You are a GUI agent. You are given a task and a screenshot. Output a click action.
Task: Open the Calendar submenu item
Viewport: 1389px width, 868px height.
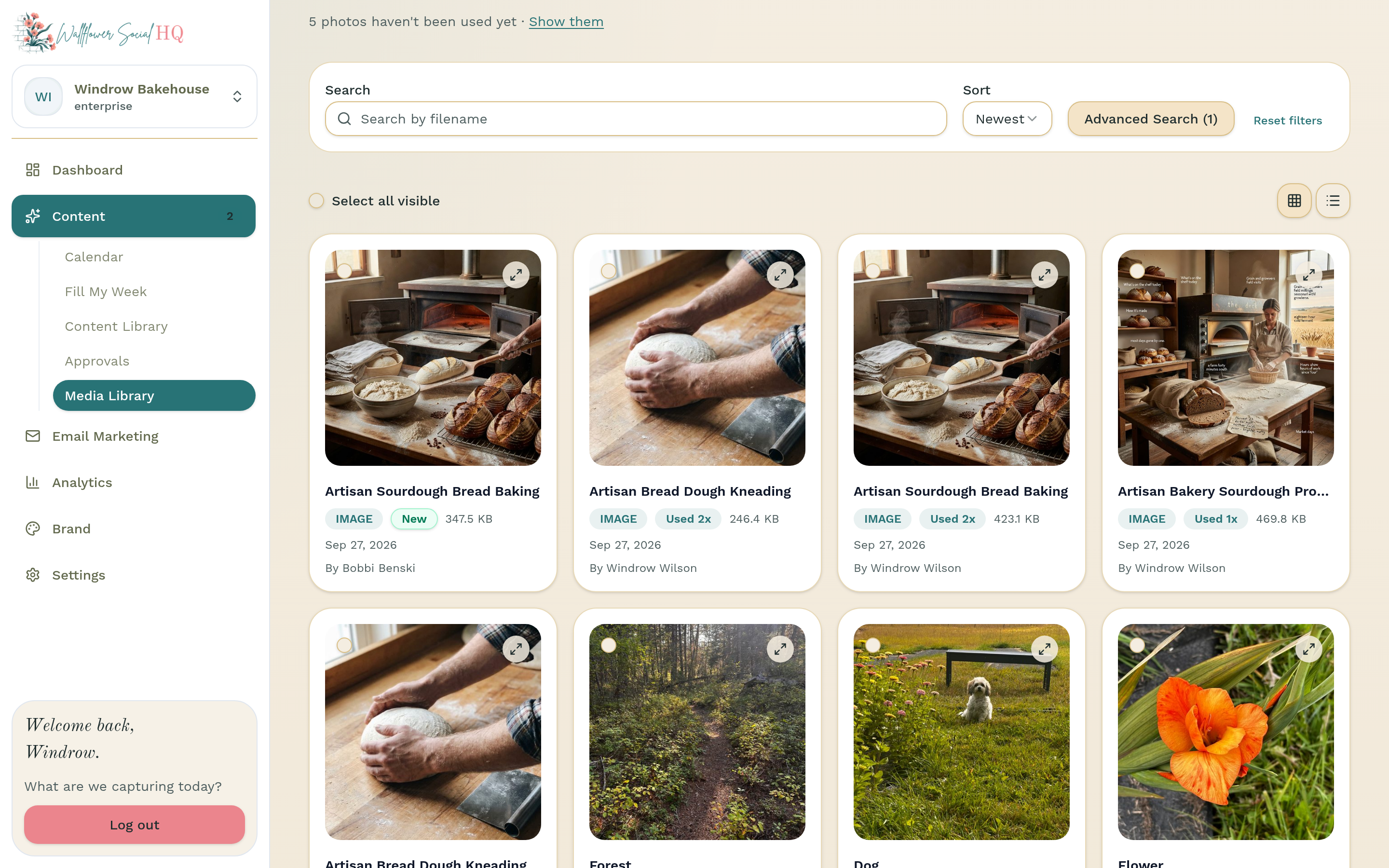point(94,257)
